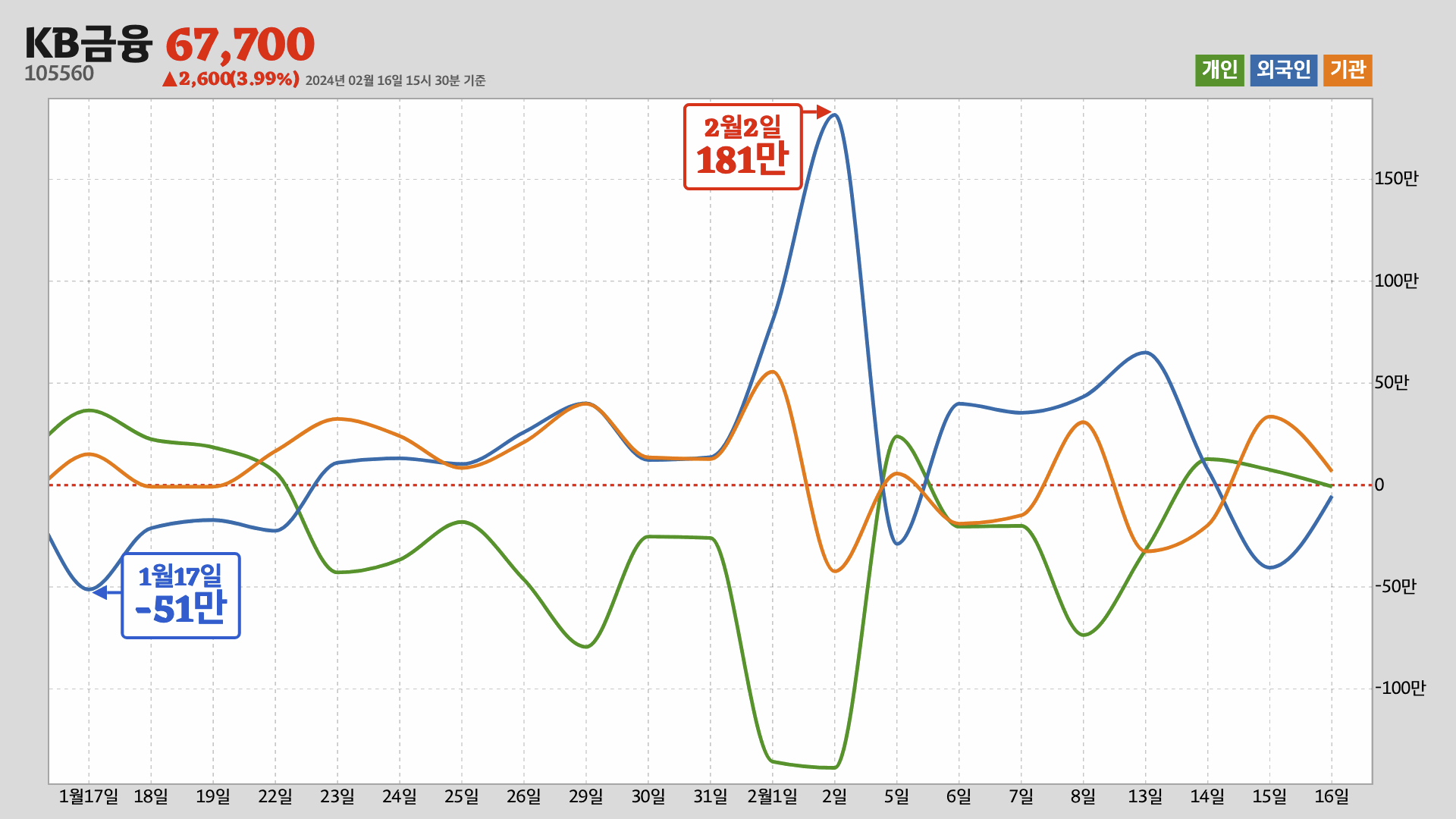Click the 50만 y-axis label
This screenshot has height=819, width=1456.
1392,383
